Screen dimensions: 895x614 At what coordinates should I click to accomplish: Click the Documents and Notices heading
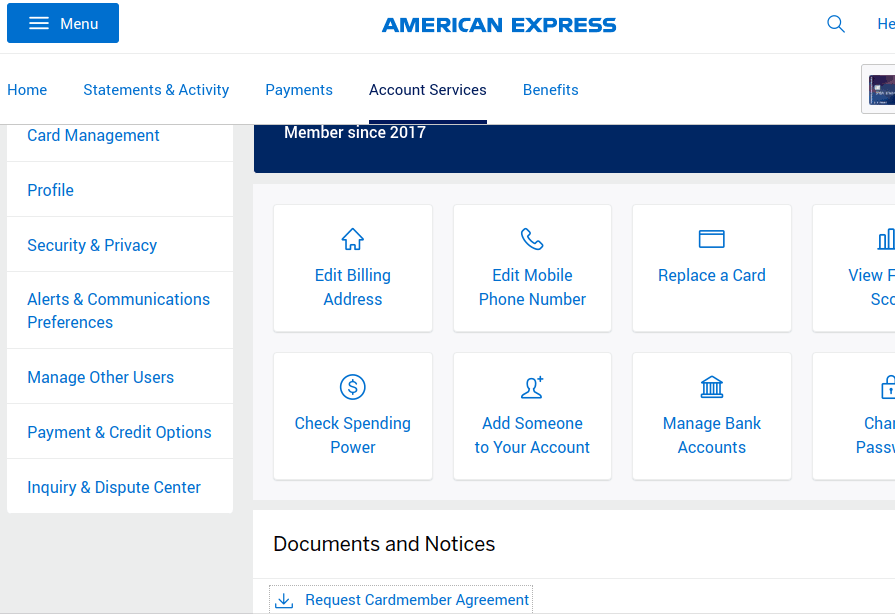point(384,544)
